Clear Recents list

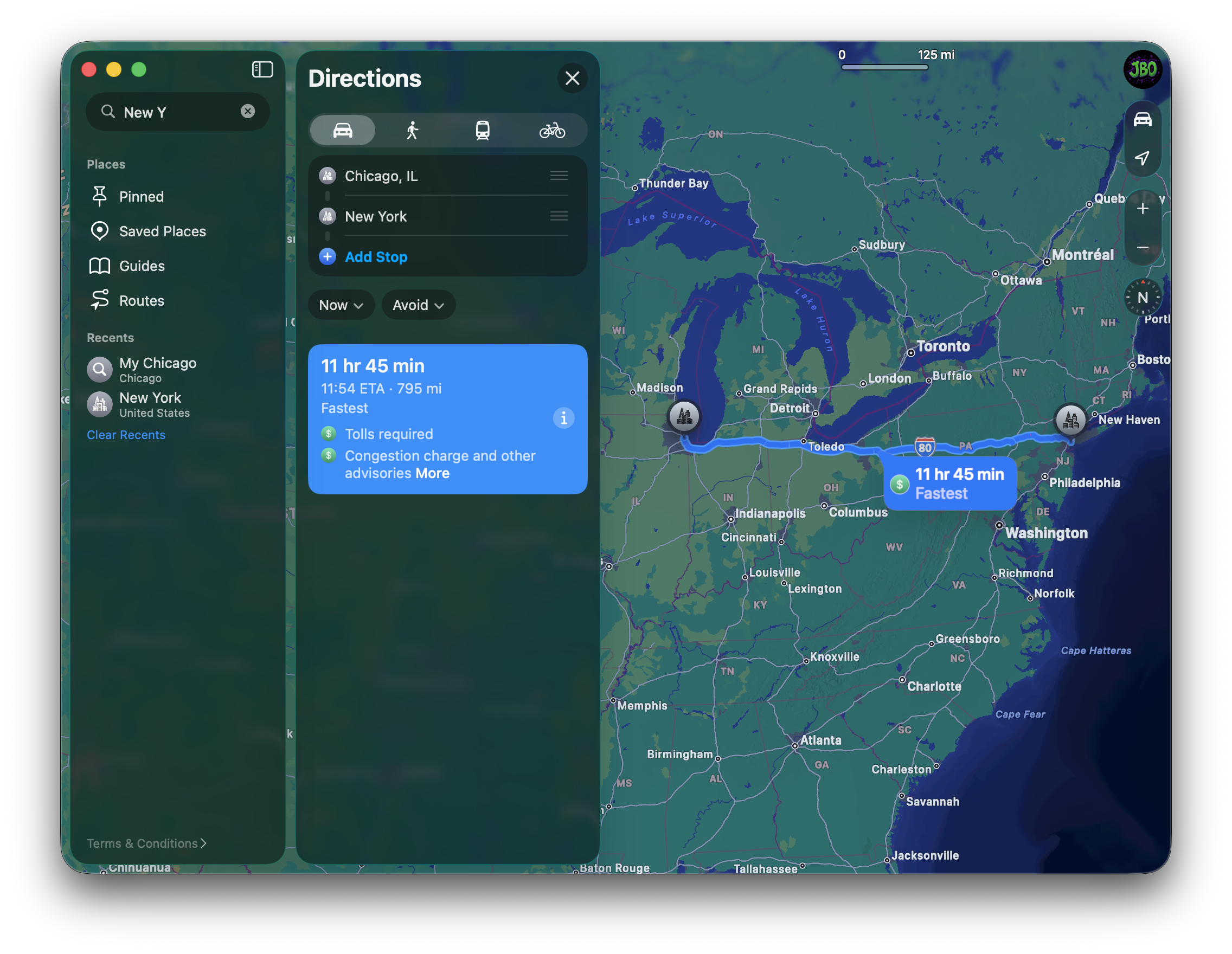(x=126, y=435)
